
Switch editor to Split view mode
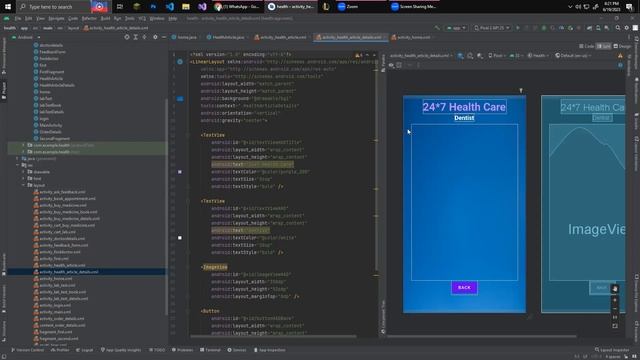tap(604, 46)
